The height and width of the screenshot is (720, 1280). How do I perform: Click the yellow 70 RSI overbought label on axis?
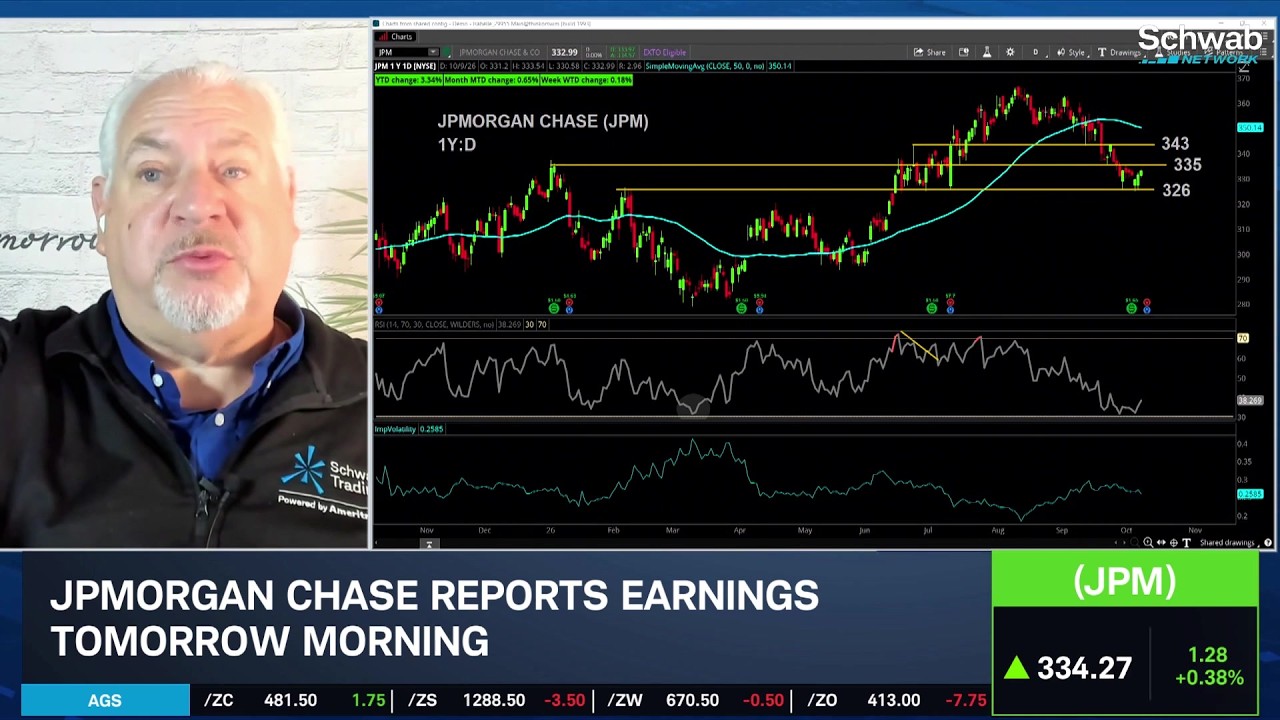(x=1243, y=339)
